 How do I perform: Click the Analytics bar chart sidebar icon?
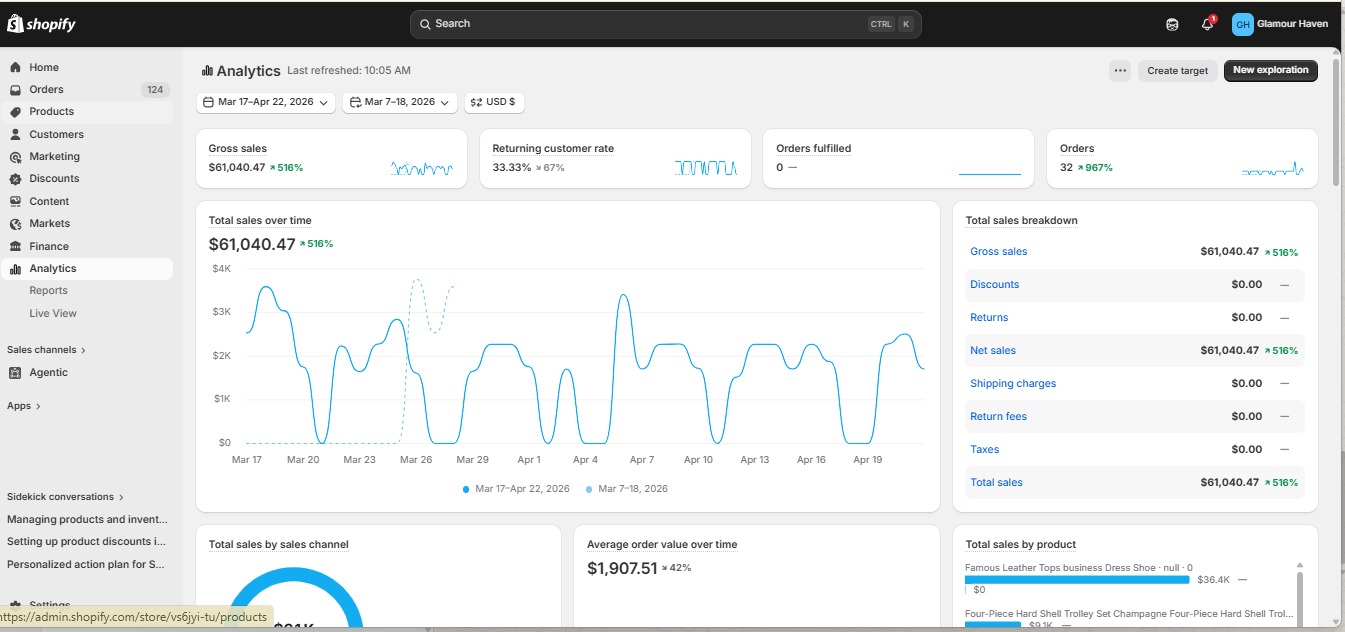[x=15, y=269]
